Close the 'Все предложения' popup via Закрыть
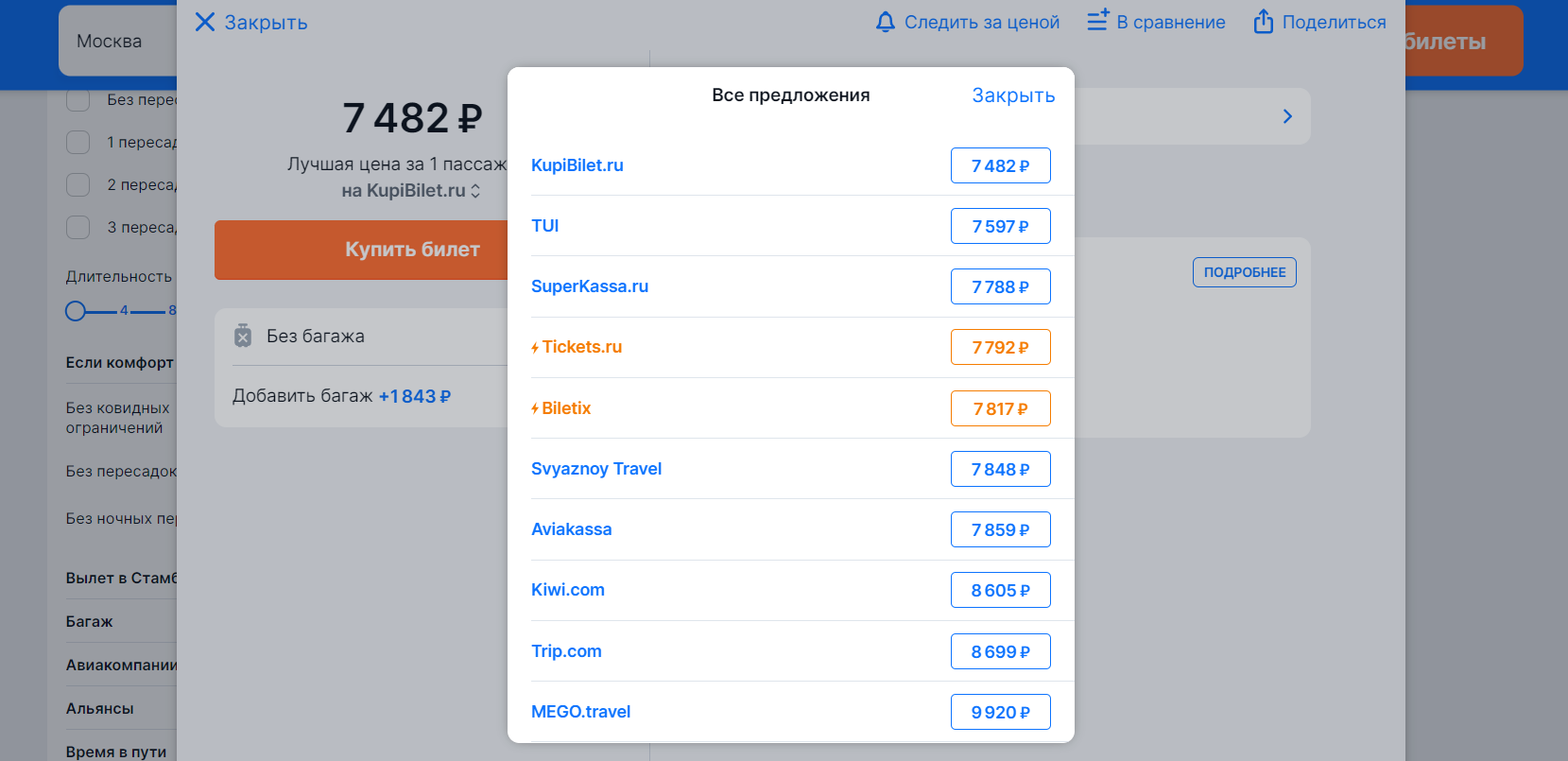The image size is (1568, 761). pyautogui.click(x=1013, y=95)
